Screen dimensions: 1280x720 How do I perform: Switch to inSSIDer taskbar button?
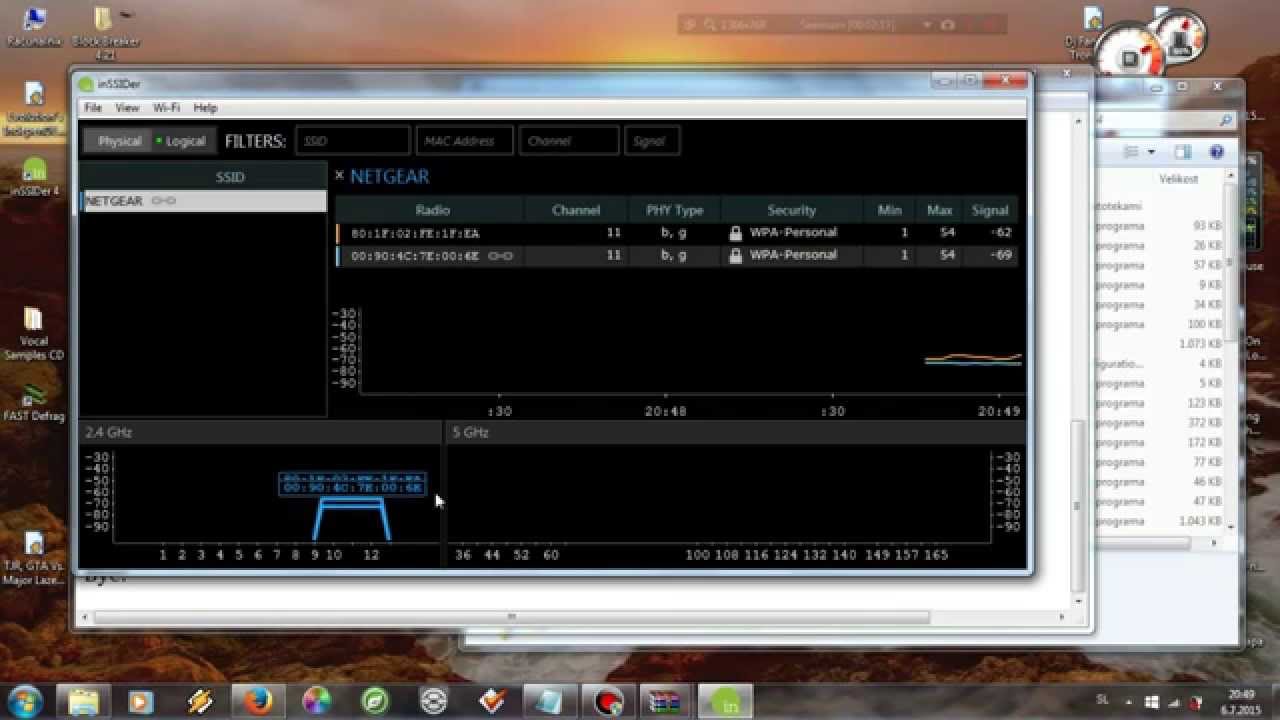pos(727,701)
